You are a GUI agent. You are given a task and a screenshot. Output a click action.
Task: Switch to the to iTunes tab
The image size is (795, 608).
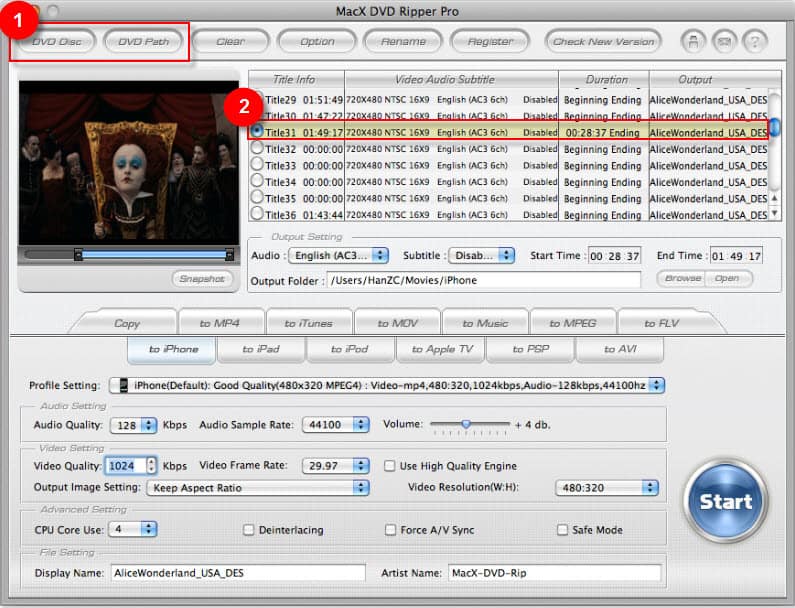click(x=308, y=323)
